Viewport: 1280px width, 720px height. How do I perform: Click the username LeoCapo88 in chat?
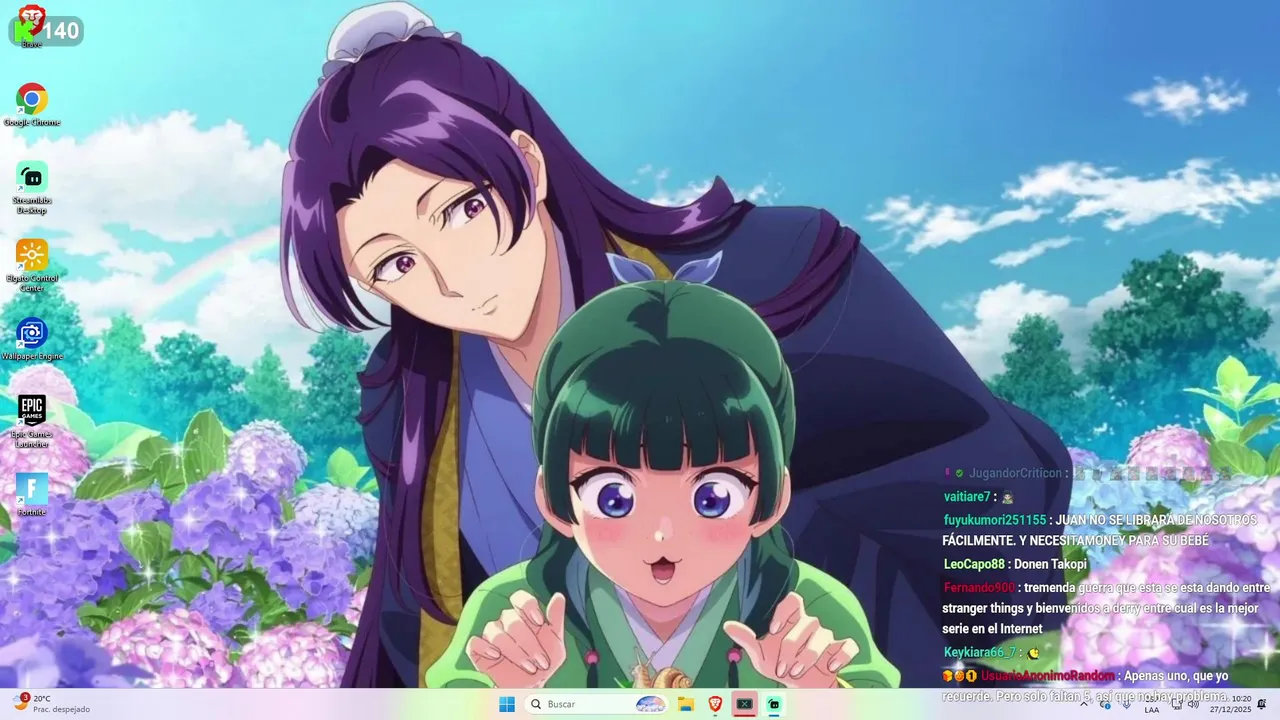(974, 564)
